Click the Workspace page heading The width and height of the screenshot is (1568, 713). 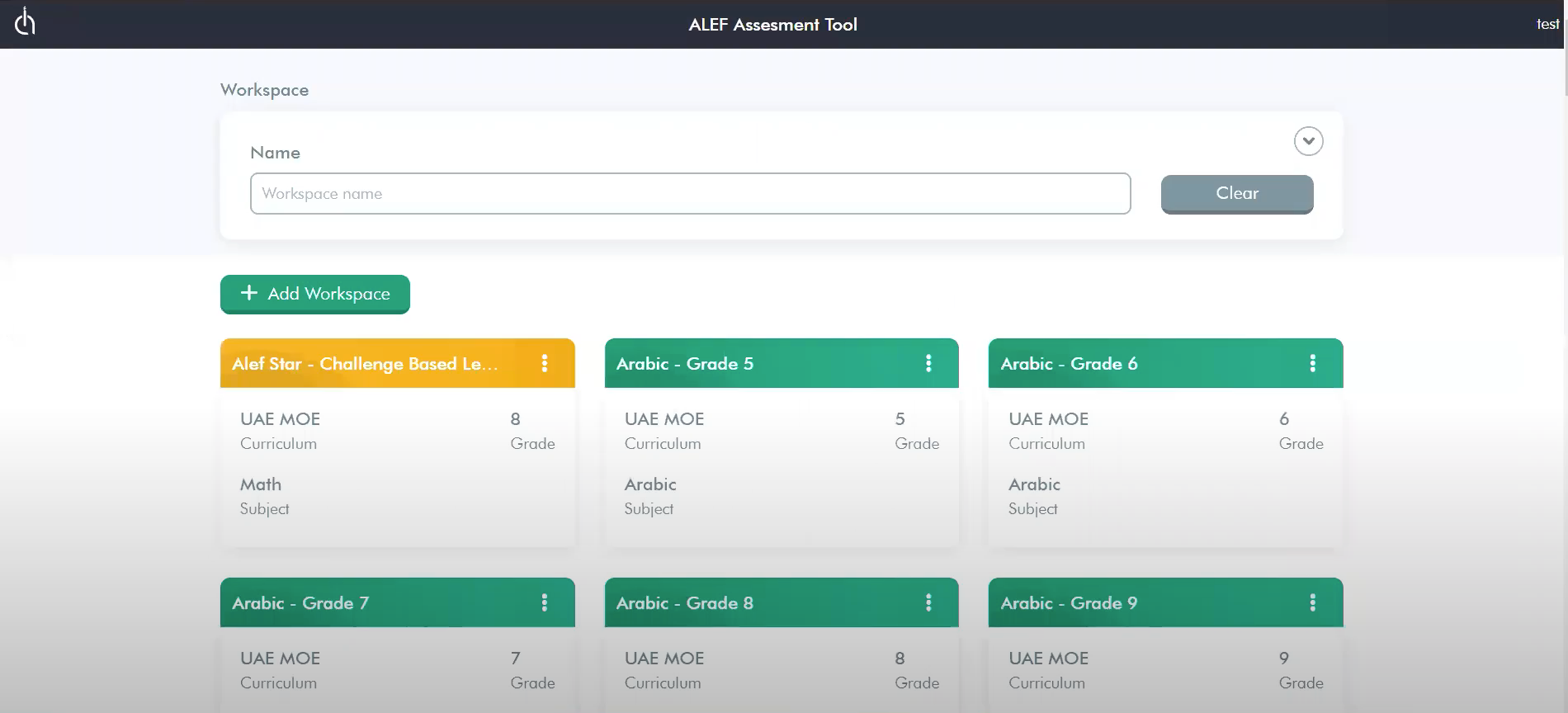tap(264, 90)
